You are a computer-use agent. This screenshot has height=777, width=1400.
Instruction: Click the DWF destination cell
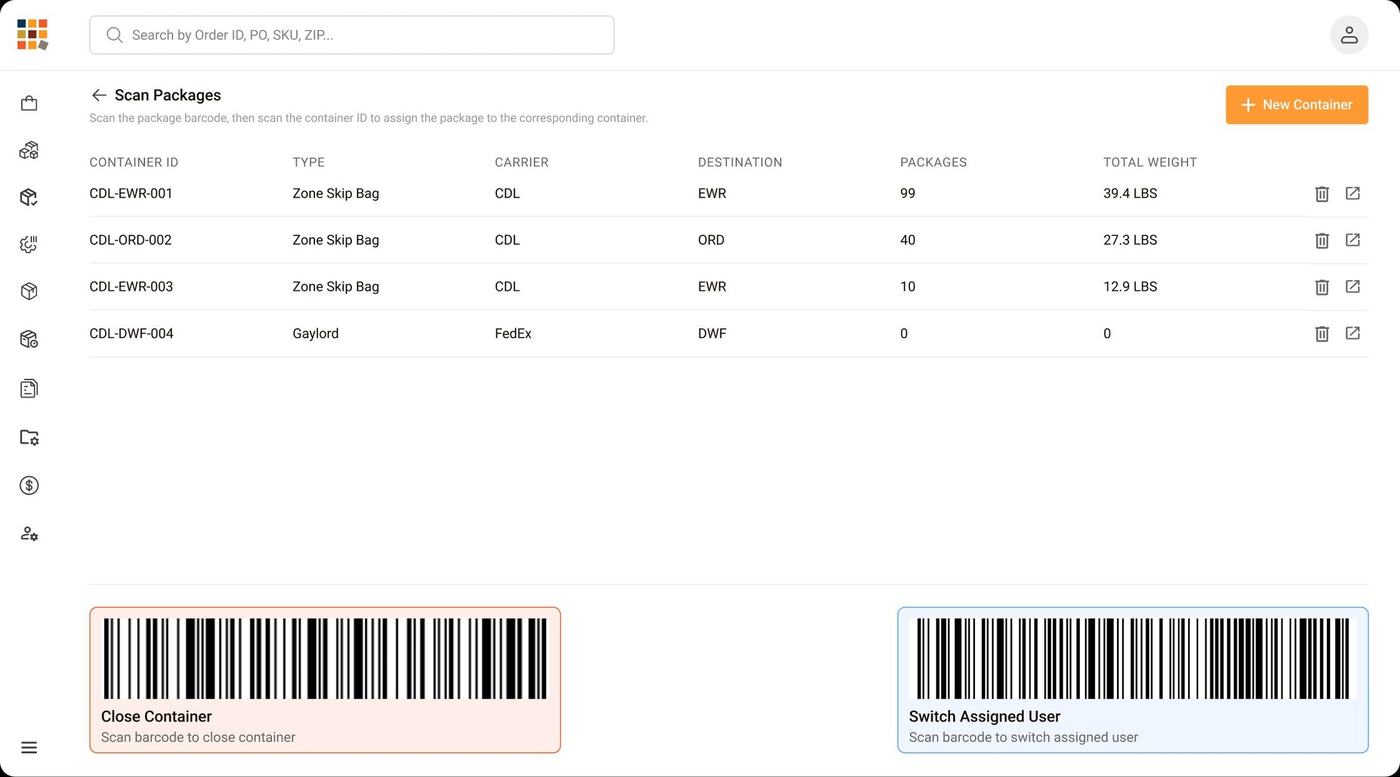click(x=712, y=333)
